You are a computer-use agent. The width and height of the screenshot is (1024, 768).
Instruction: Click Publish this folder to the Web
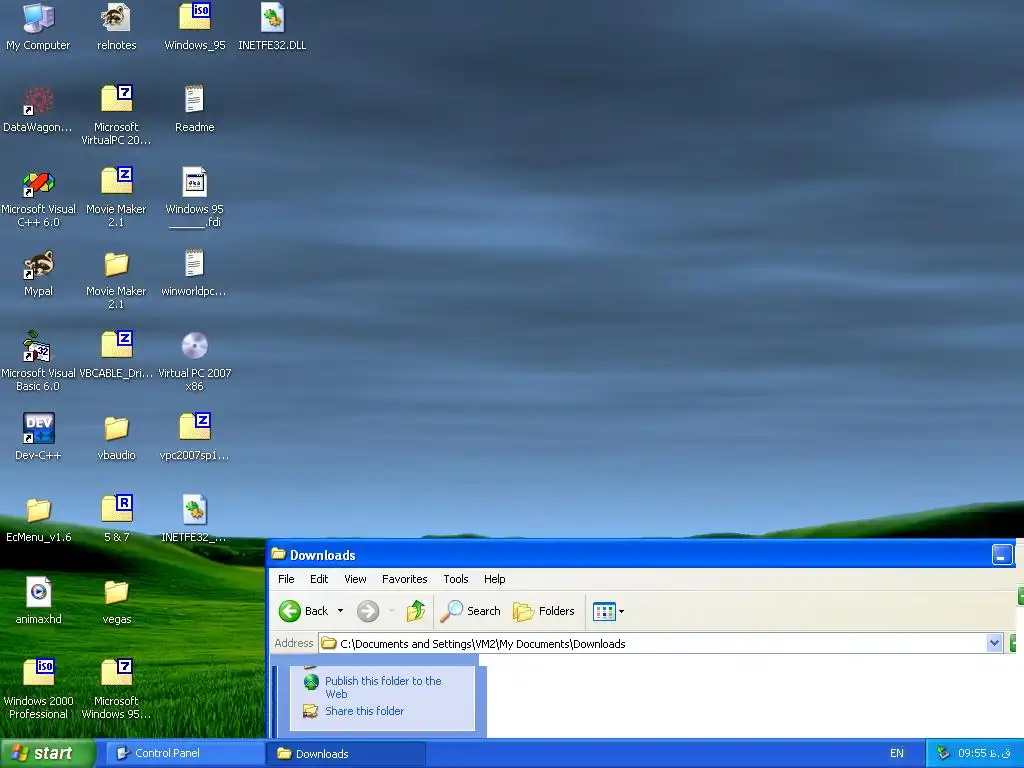(x=383, y=687)
